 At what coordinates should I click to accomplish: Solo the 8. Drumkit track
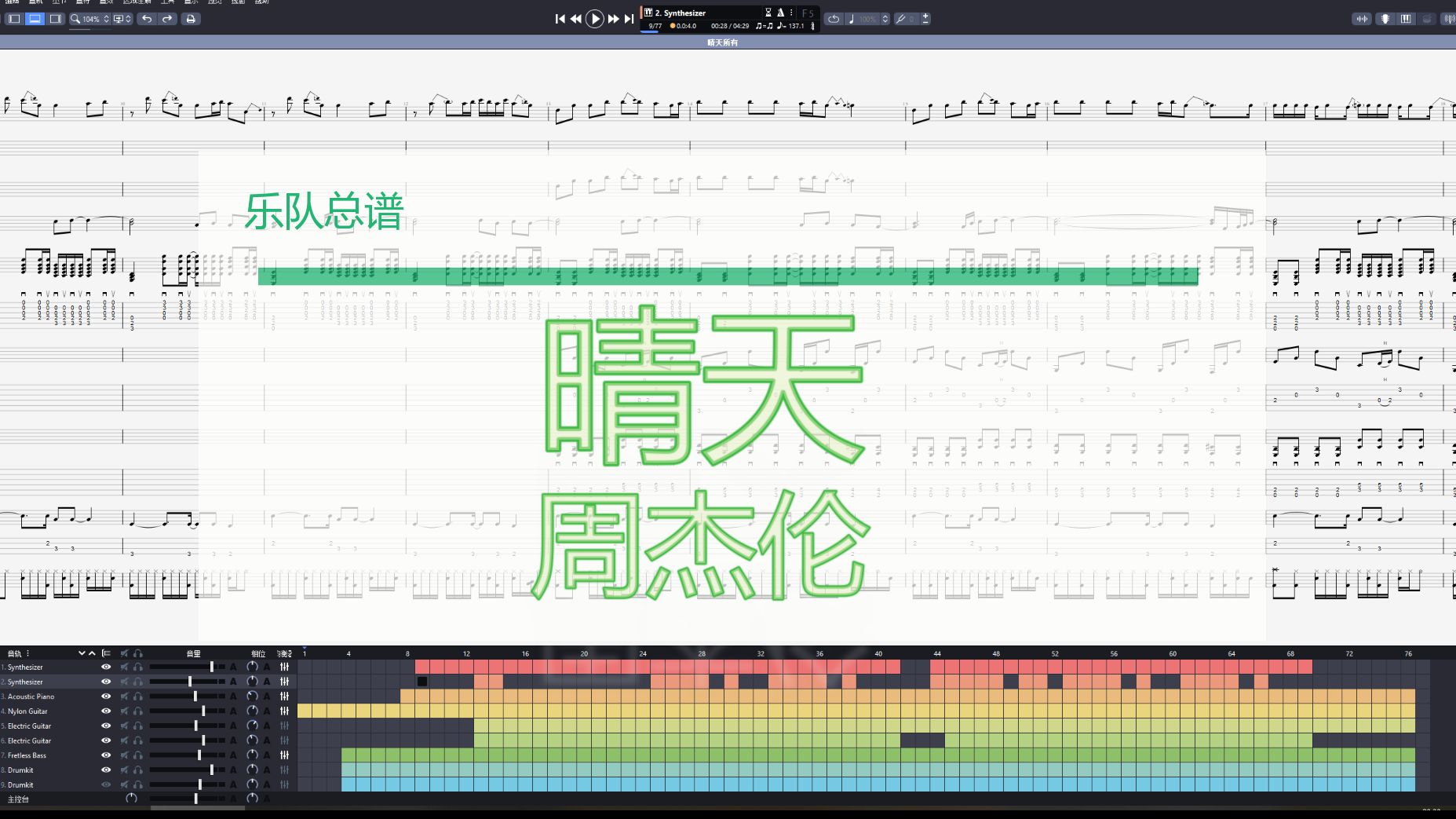[138, 770]
